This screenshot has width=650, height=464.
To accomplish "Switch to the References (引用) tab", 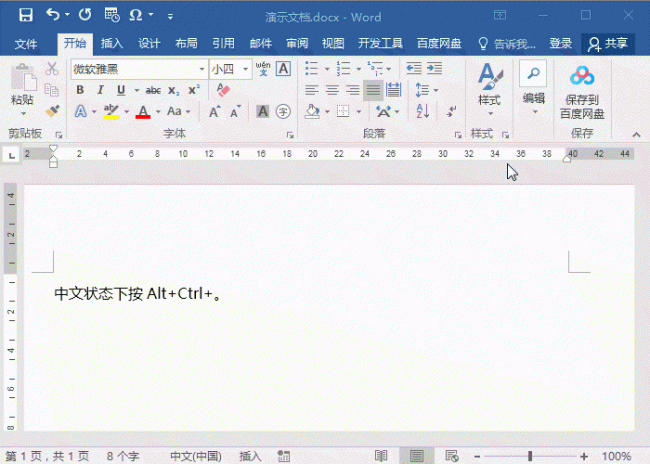I will pyautogui.click(x=223, y=44).
